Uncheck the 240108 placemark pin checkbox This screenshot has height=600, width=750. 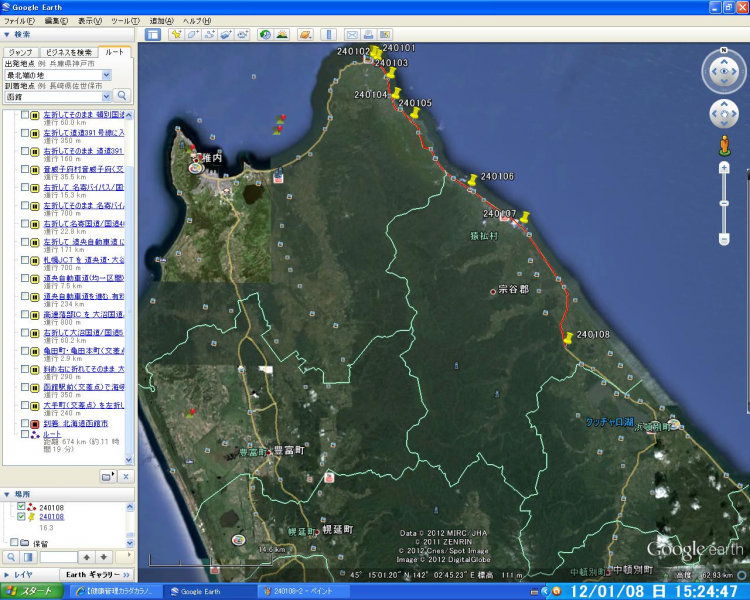(x=21, y=517)
